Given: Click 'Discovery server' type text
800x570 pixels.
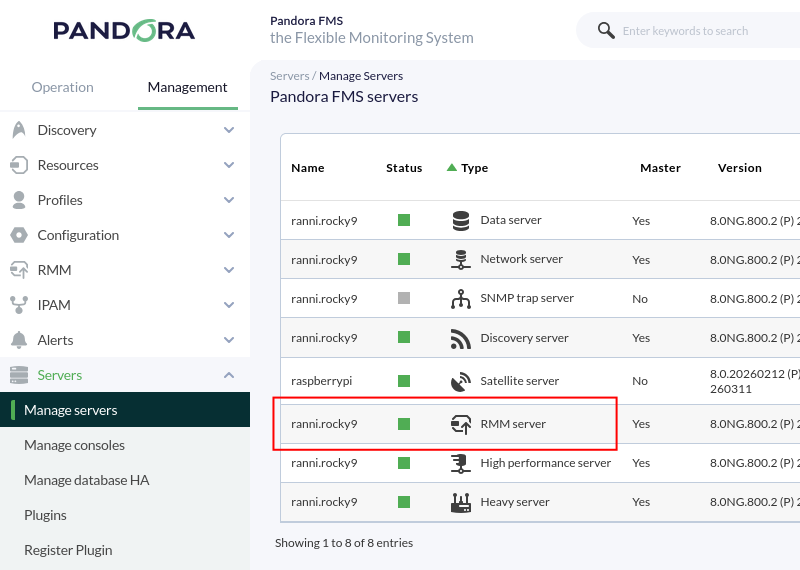Looking at the screenshot, I should tap(524, 338).
